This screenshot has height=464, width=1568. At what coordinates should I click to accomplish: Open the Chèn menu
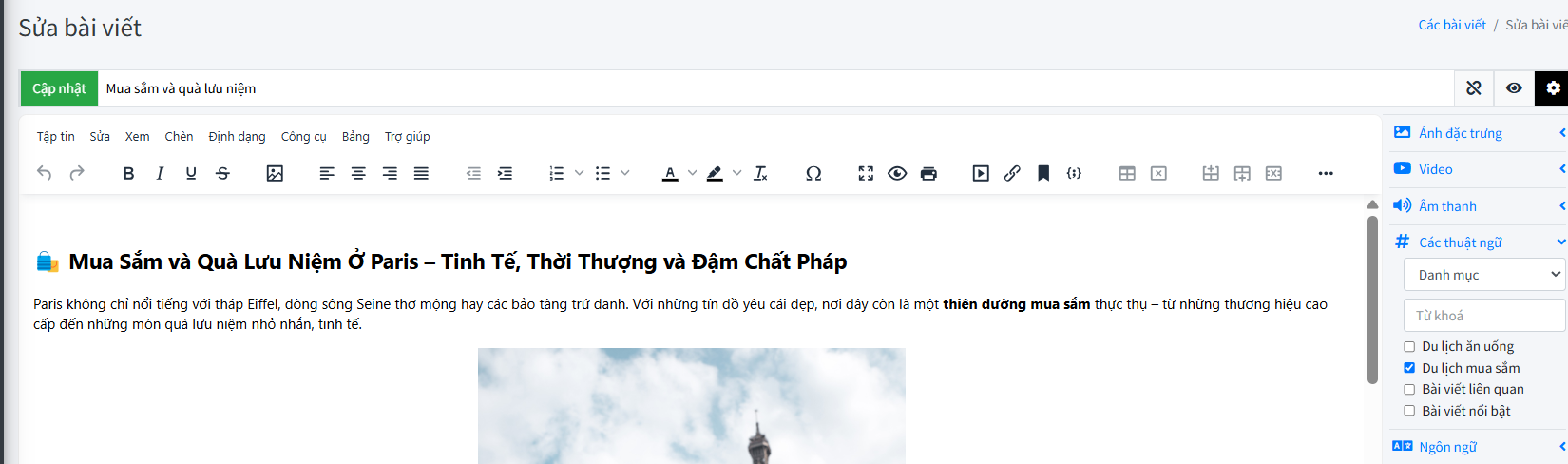point(179,137)
